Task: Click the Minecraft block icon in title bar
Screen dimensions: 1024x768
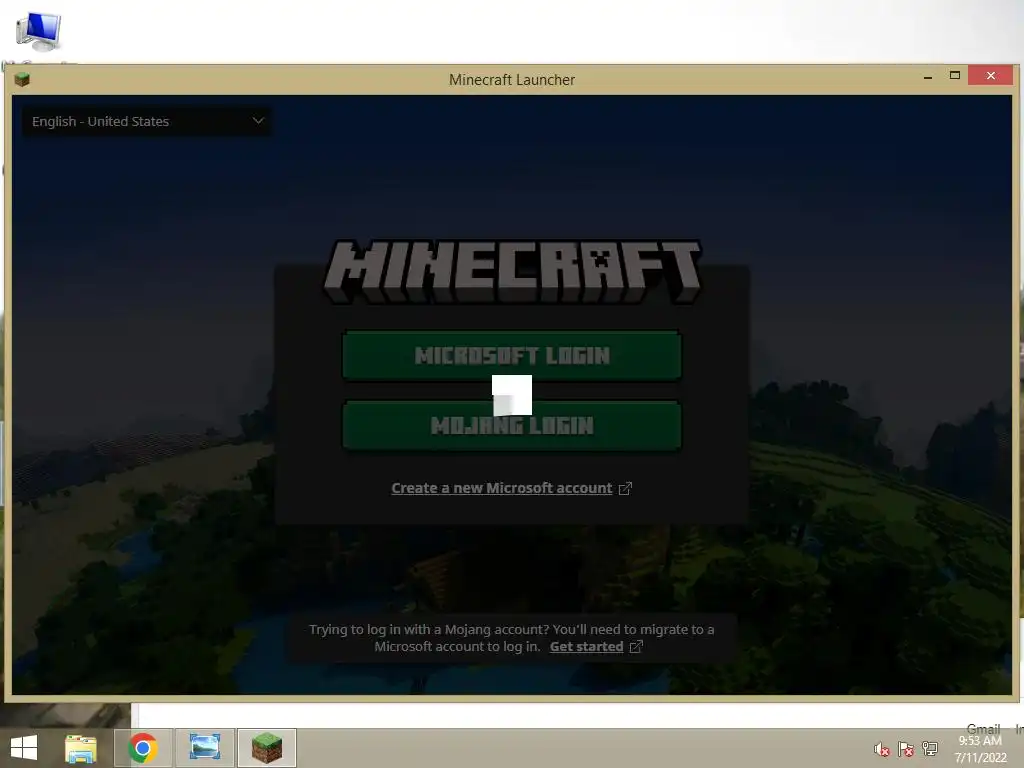Action: [22, 80]
